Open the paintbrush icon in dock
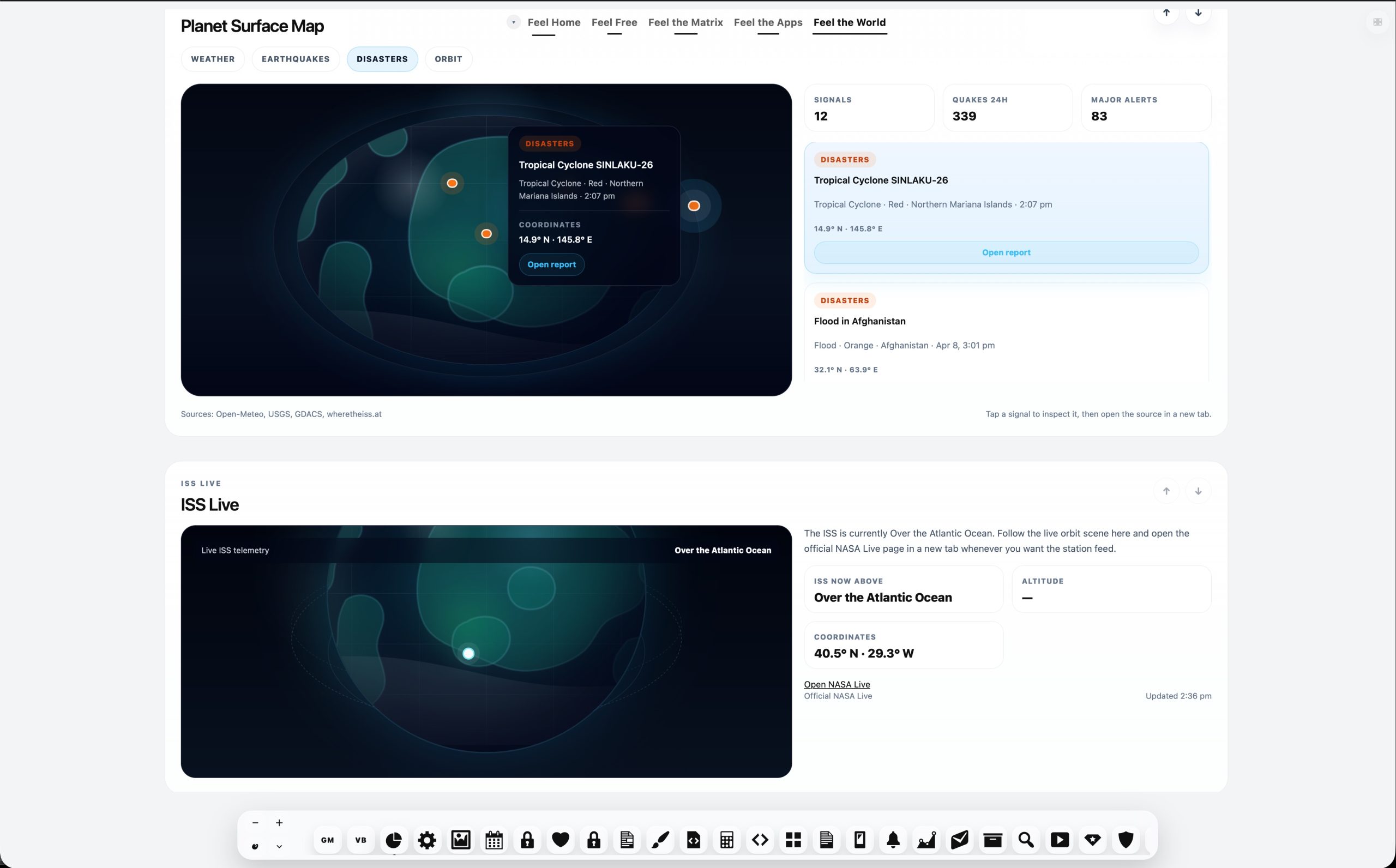 coord(660,840)
